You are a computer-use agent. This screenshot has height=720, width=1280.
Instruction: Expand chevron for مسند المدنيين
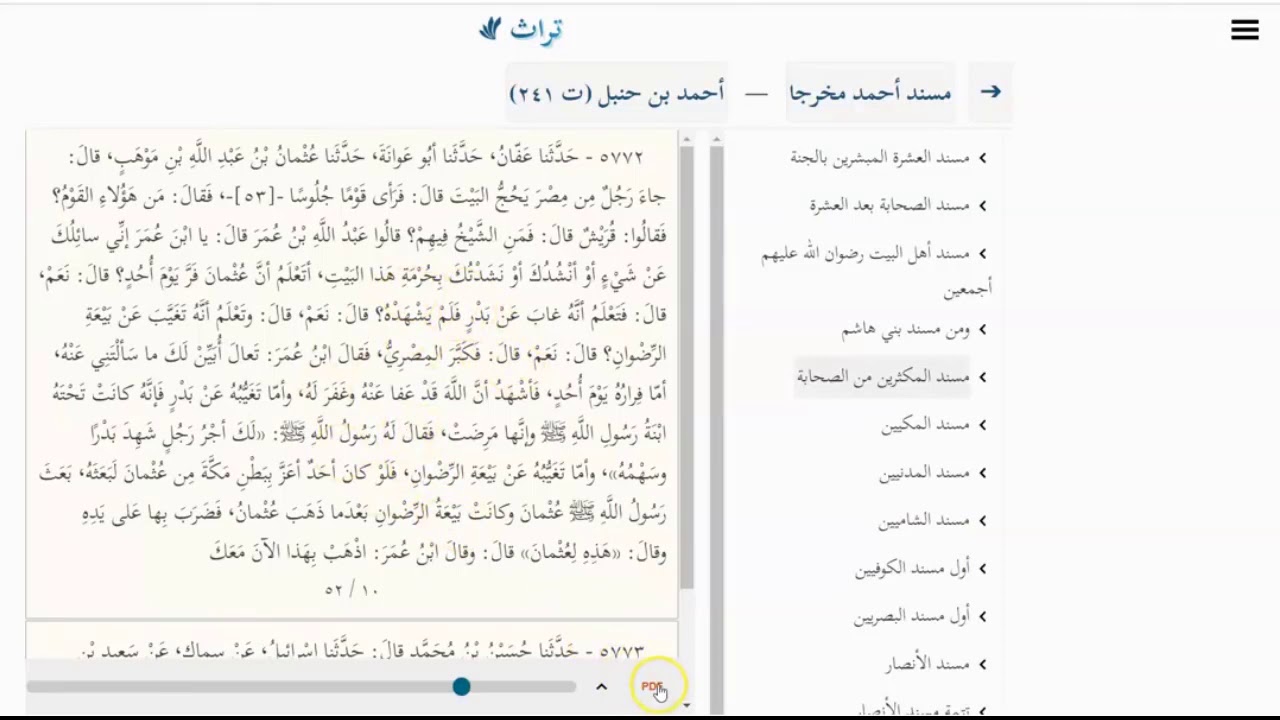(983, 473)
